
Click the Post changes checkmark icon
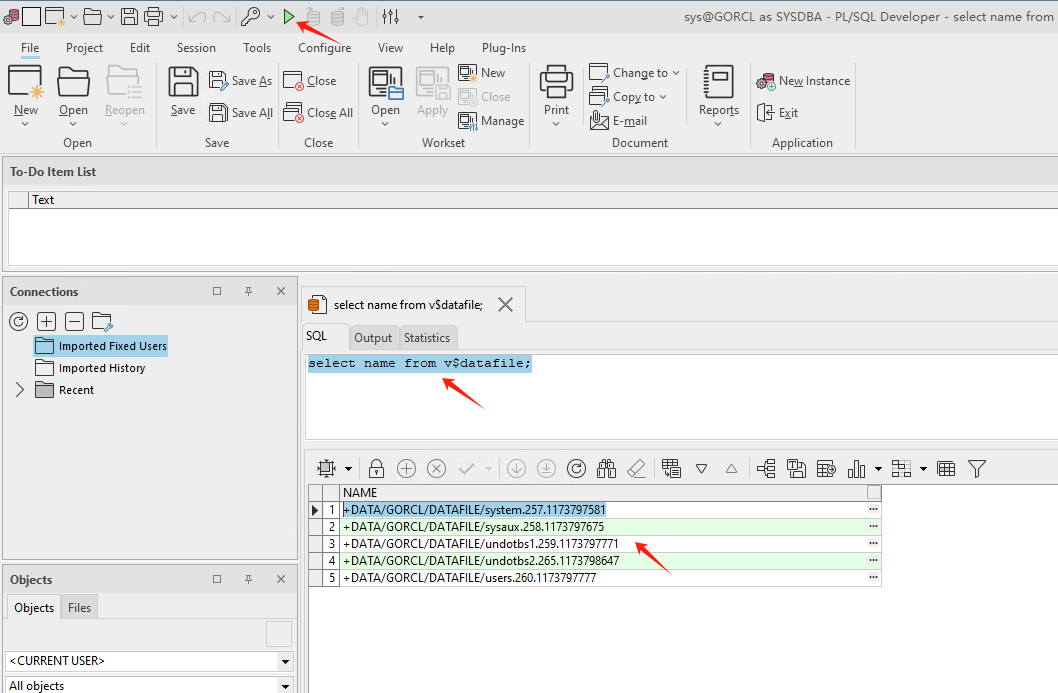tap(466, 468)
